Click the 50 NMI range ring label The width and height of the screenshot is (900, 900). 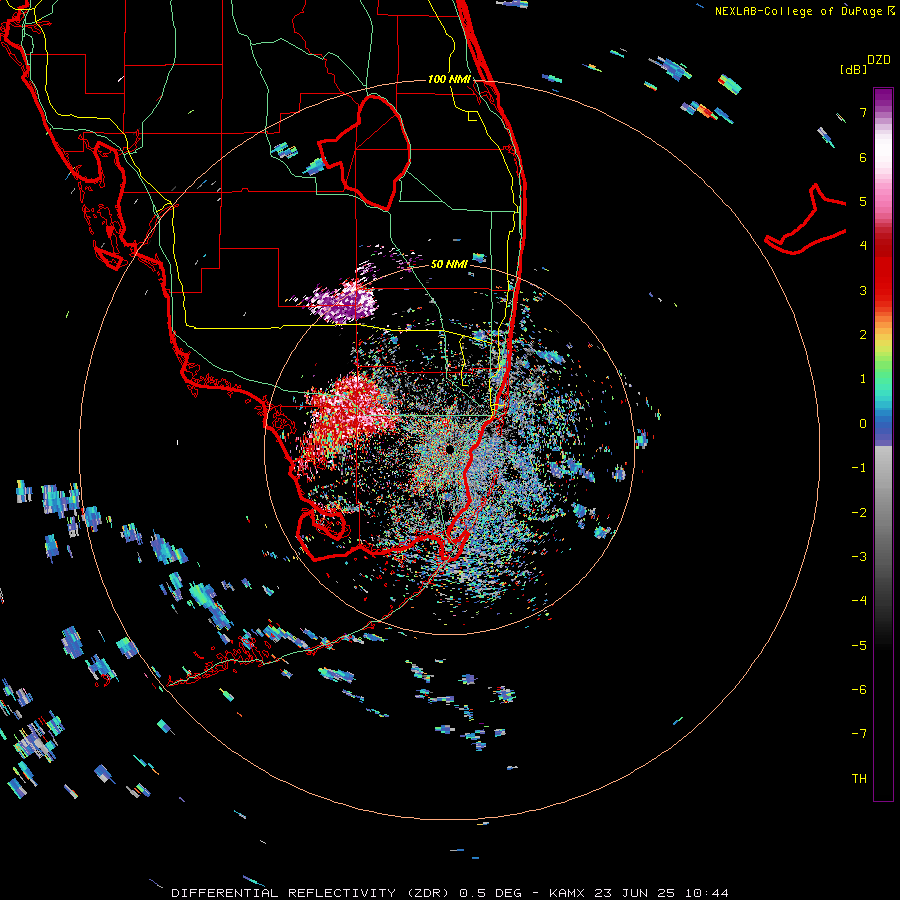(449, 264)
